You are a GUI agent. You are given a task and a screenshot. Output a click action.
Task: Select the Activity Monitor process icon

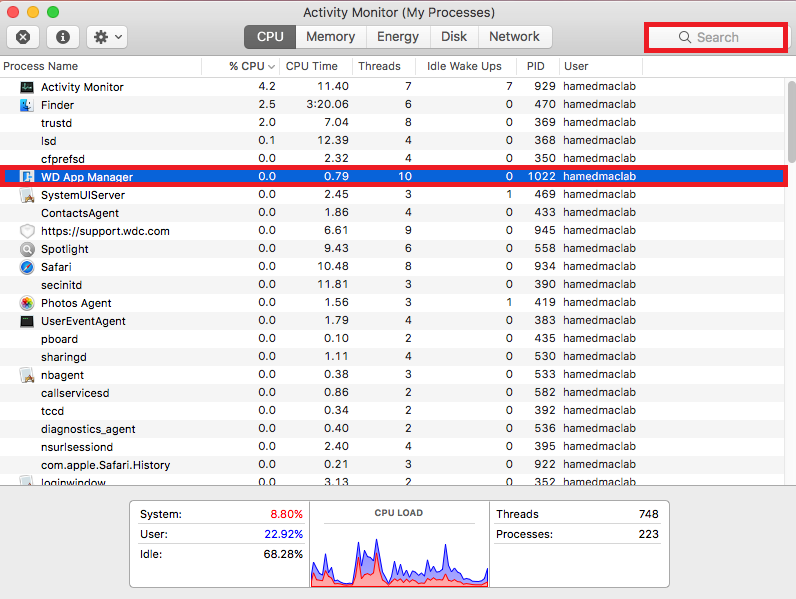[x=27, y=87]
